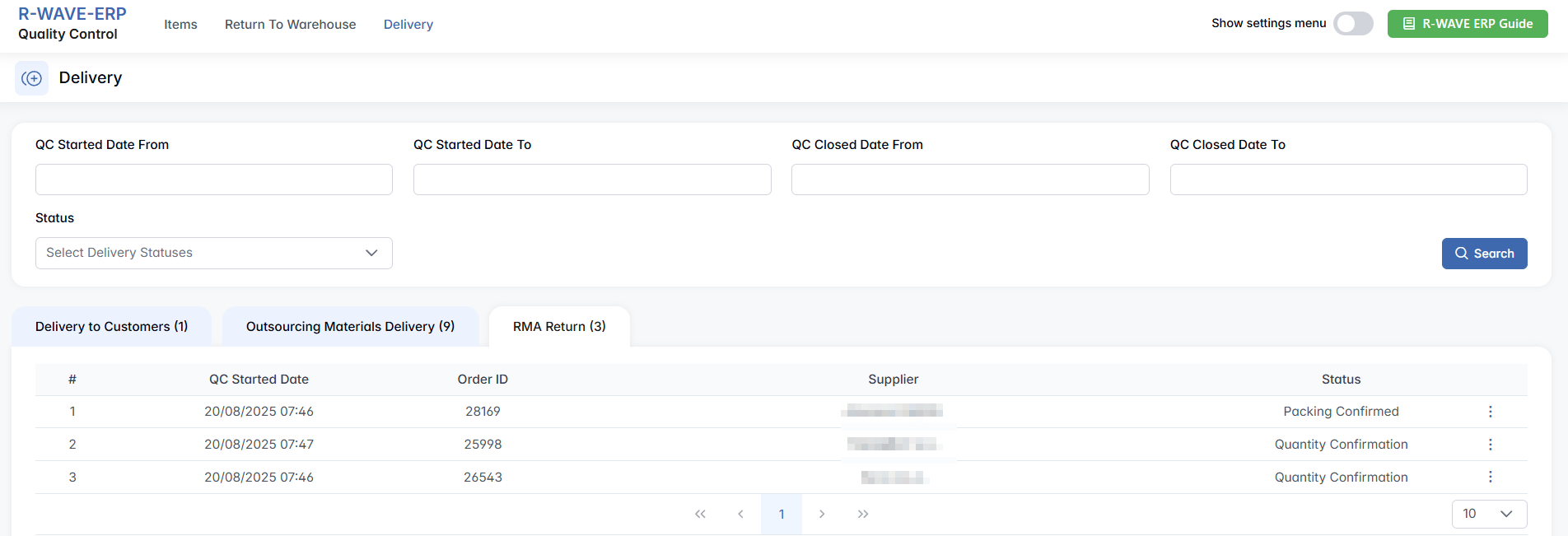Go to the Items menu
The width and height of the screenshot is (1568, 536).
[180, 25]
